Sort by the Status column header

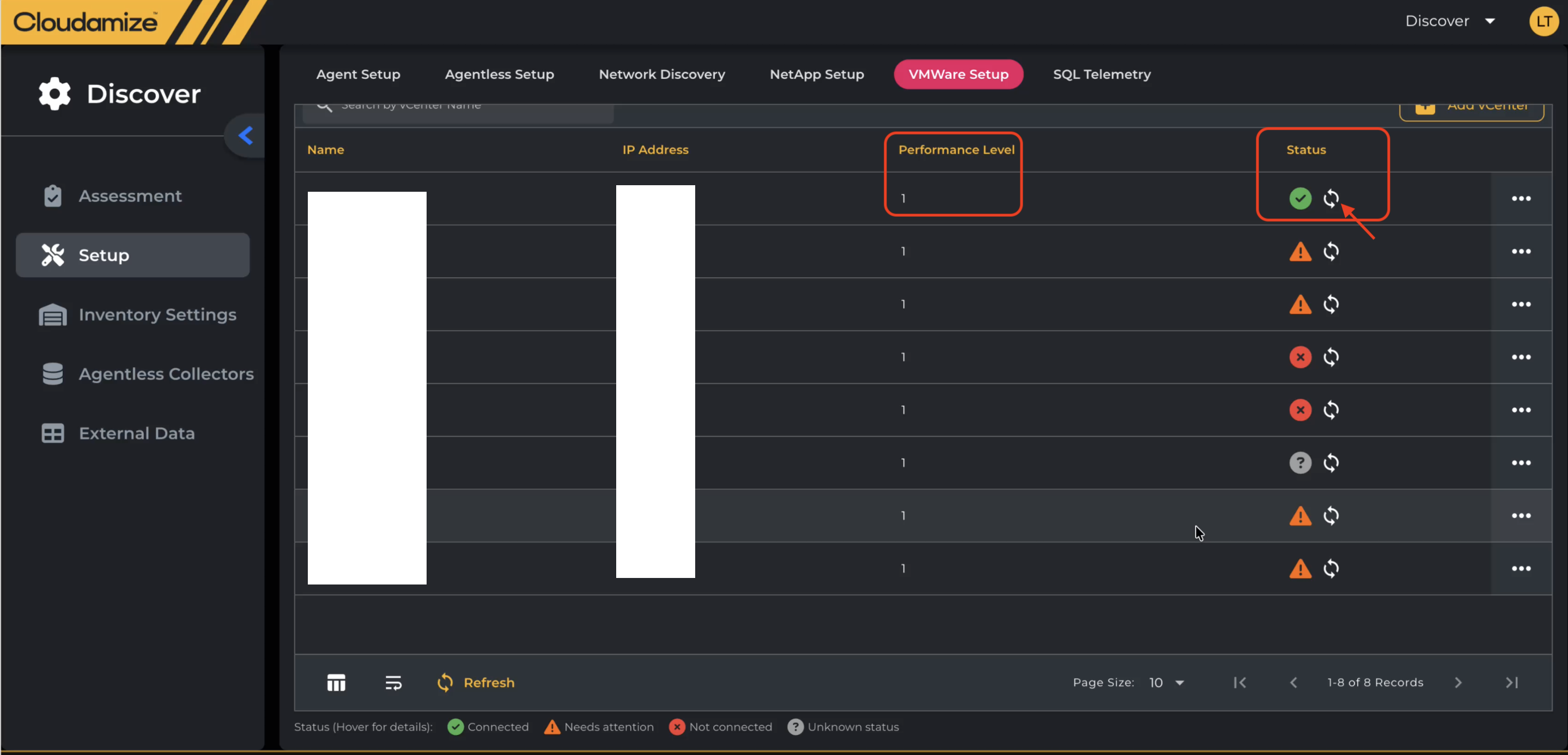click(x=1305, y=150)
